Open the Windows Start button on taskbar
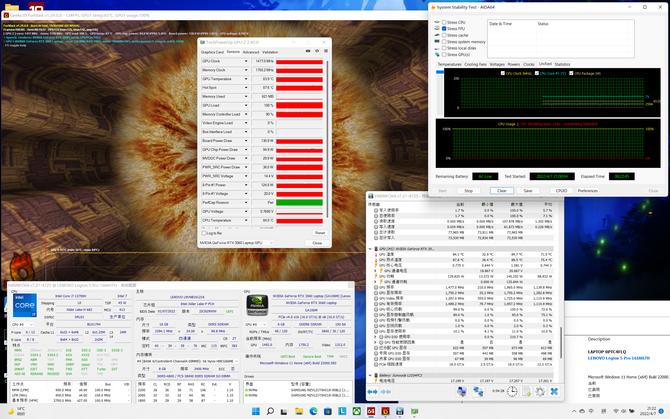This screenshot has width=670, height=419. [256, 411]
